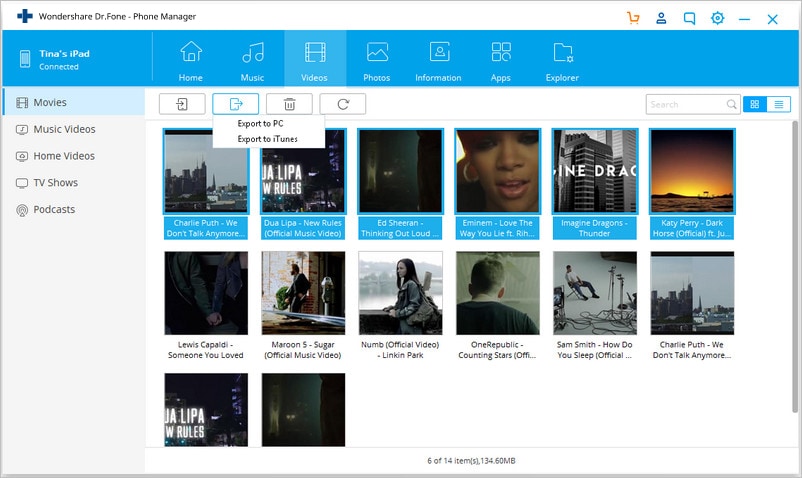Screen dimensions: 802x478
Task: Switch to the Music tab
Action: [253, 61]
